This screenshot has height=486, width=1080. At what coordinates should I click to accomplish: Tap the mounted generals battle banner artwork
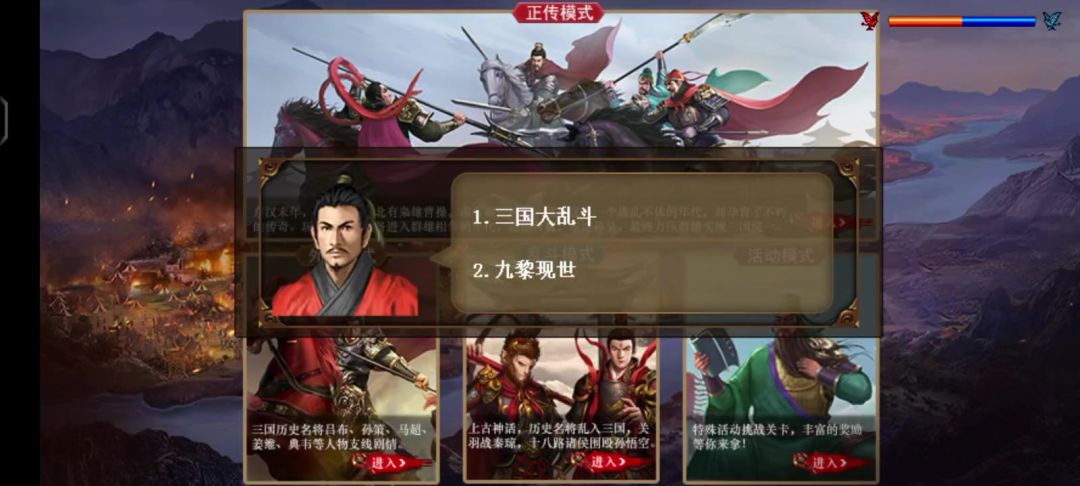(x=561, y=81)
